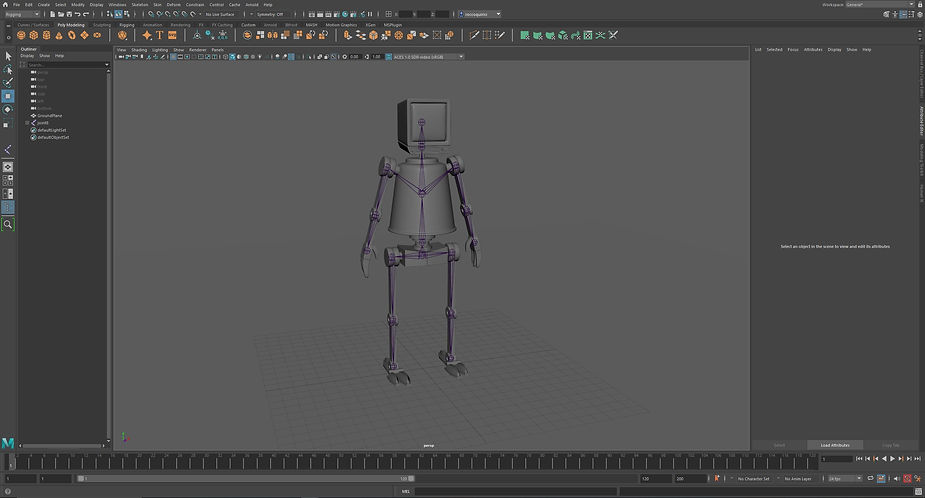925x498 pixels.
Task: Choose the Paint selection tool in toolbox
Action: (8, 83)
